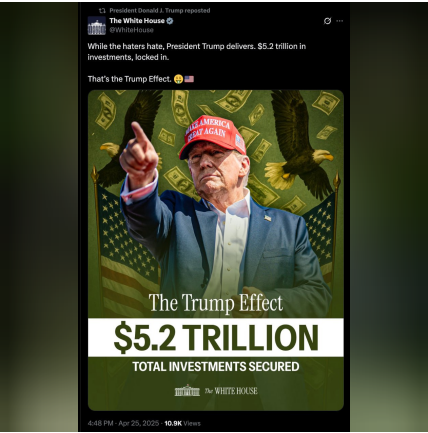
Task: Click the White House building logo in the graphic
Action: pyautogui.click(x=187, y=390)
